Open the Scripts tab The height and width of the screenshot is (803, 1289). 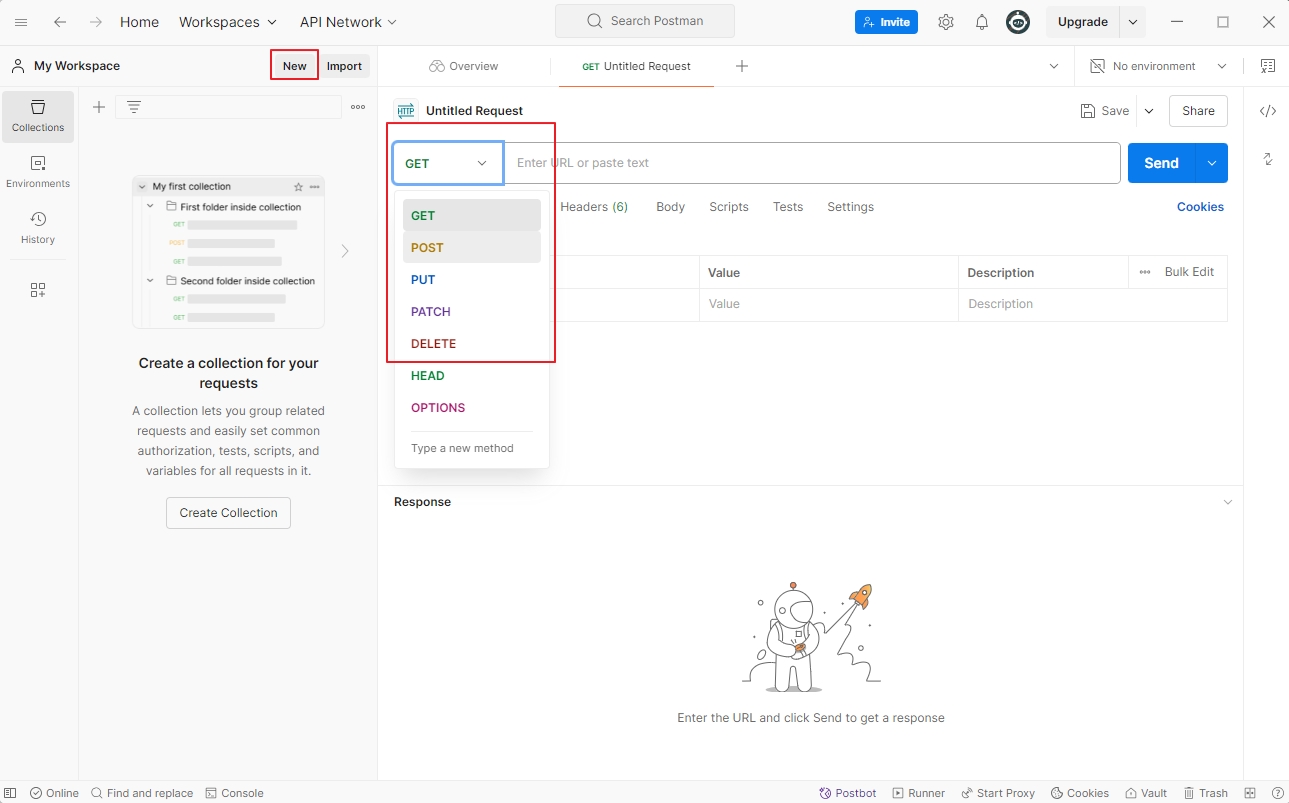pyautogui.click(x=729, y=207)
